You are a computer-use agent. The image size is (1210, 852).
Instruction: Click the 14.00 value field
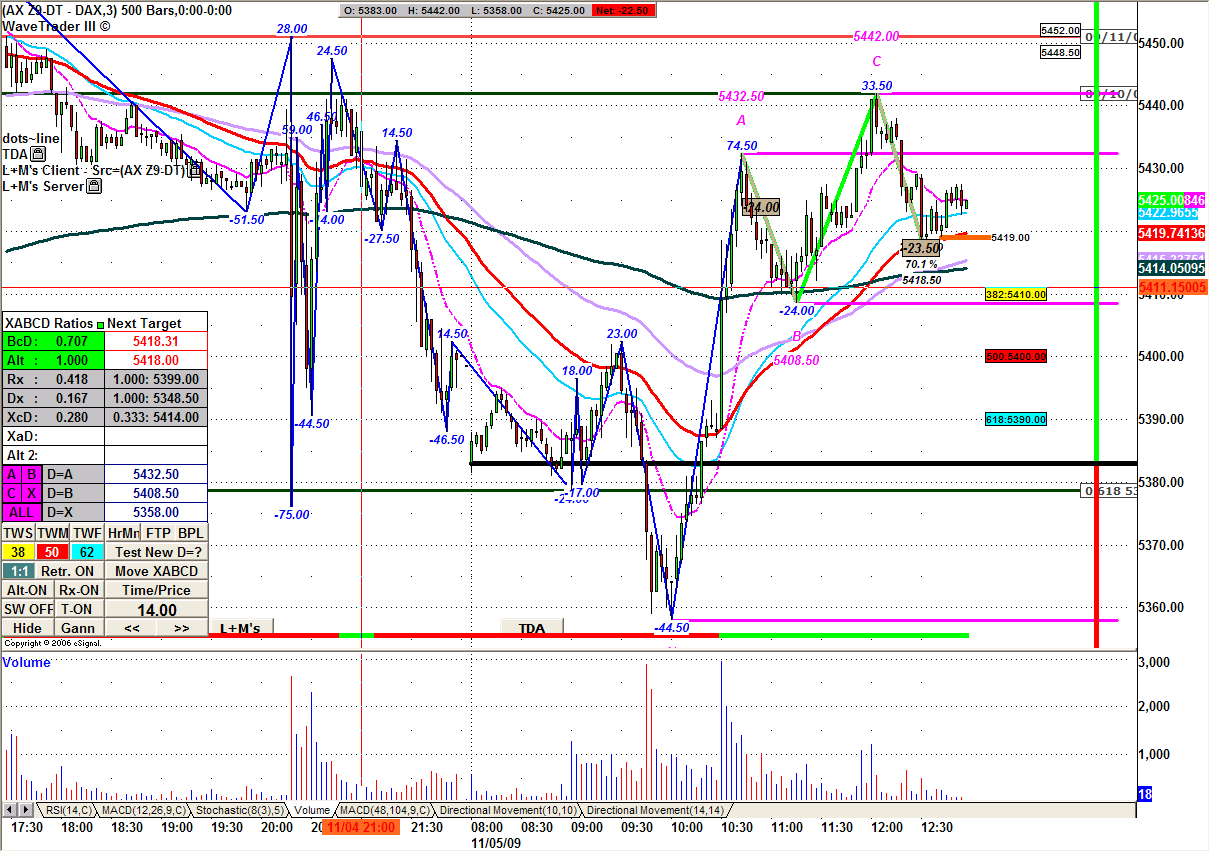click(x=157, y=609)
